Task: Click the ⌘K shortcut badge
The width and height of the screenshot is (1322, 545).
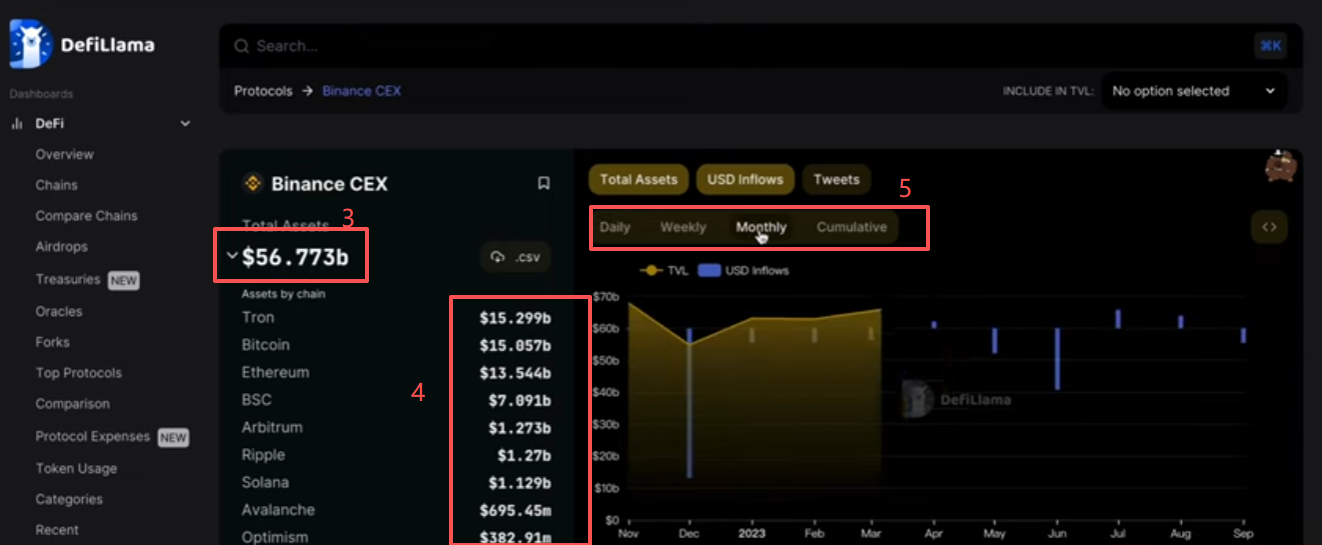Action: pyautogui.click(x=1270, y=46)
